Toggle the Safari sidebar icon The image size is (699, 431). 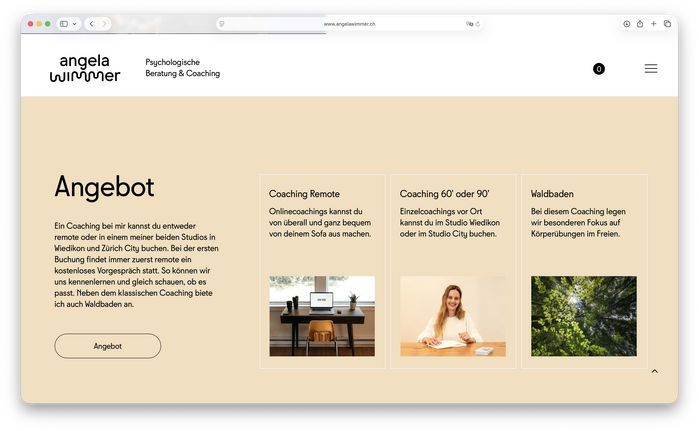click(64, 24)
